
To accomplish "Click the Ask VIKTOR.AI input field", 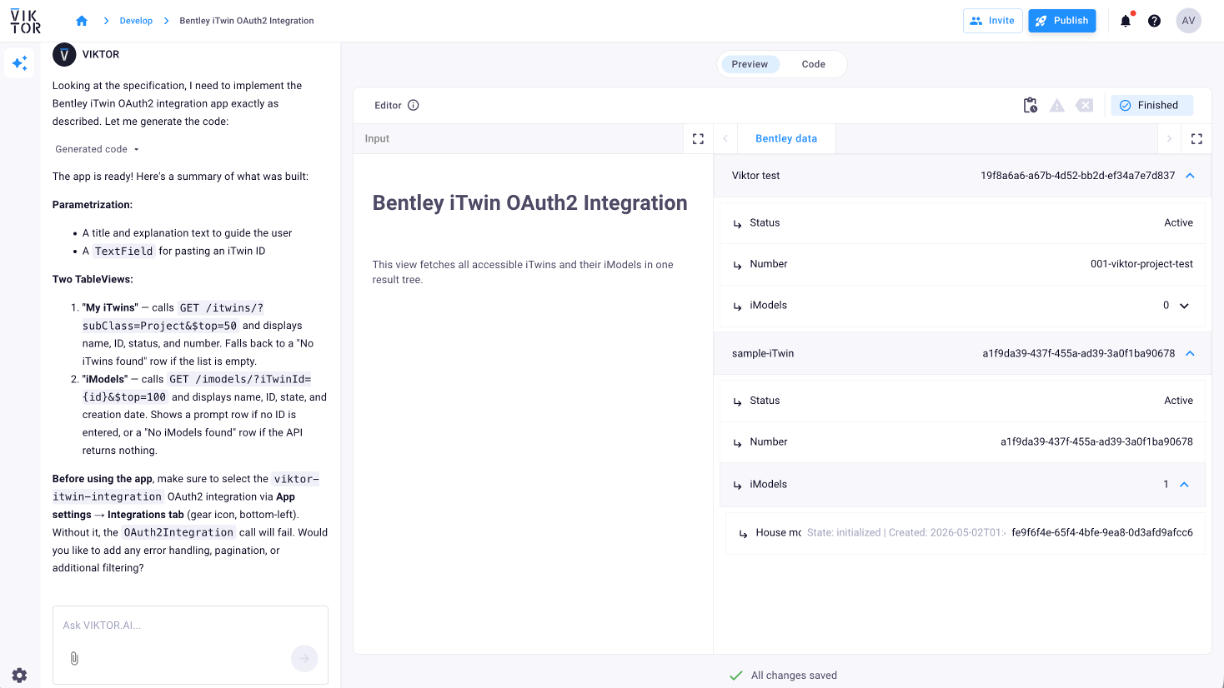I will click(190, 625).
